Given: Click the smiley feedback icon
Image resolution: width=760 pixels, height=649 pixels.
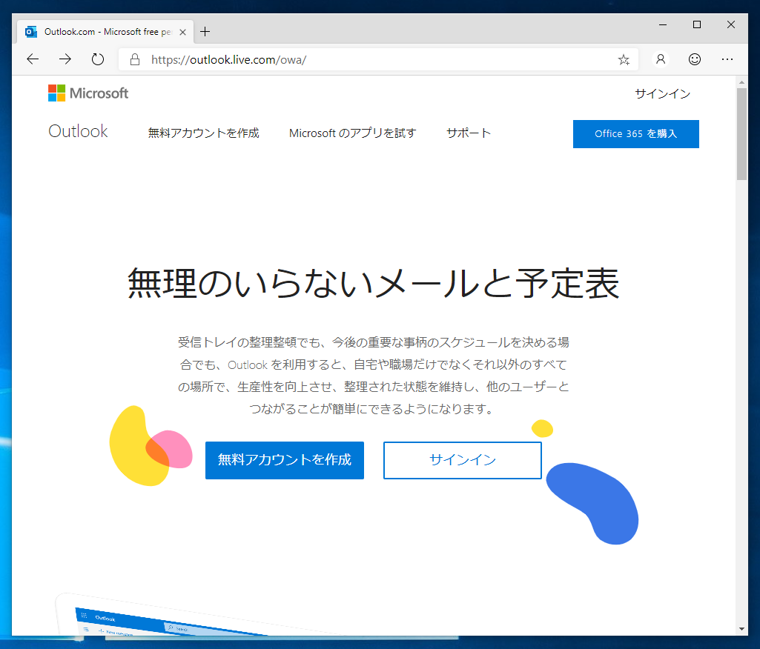Looking at the screenshot, I should [694, 59].
